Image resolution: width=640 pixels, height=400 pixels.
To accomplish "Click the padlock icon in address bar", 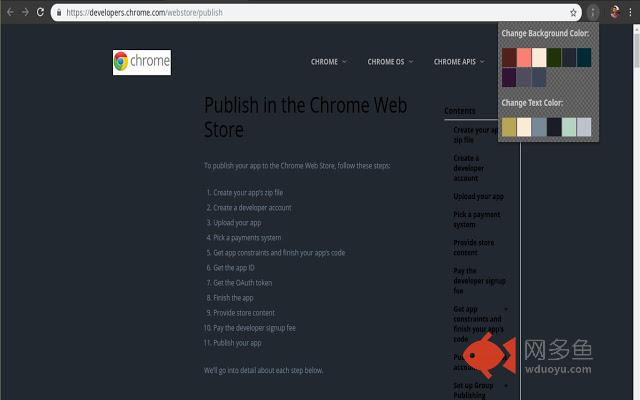I will point(59,13).
